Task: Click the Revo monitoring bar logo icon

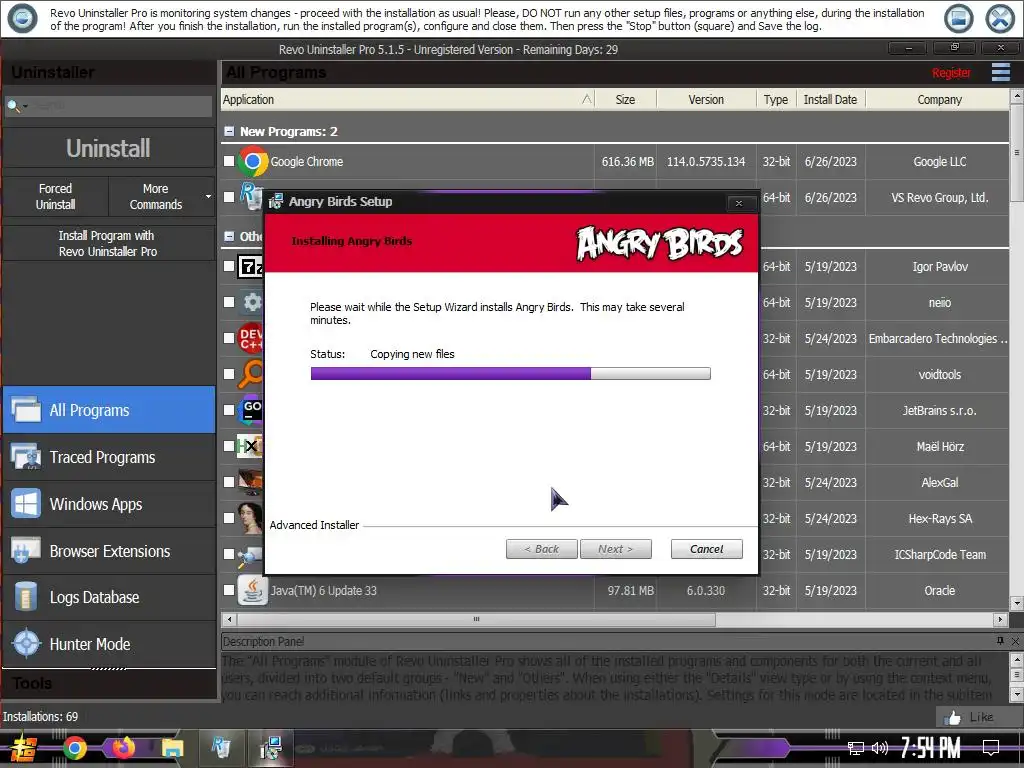Action: pos(22,18)
